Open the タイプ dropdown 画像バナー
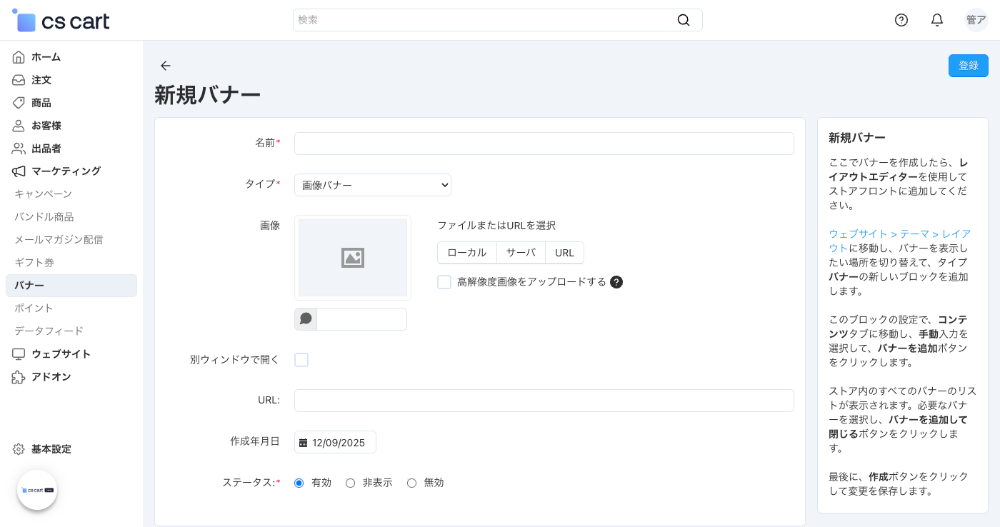 (x=372, y=185)
